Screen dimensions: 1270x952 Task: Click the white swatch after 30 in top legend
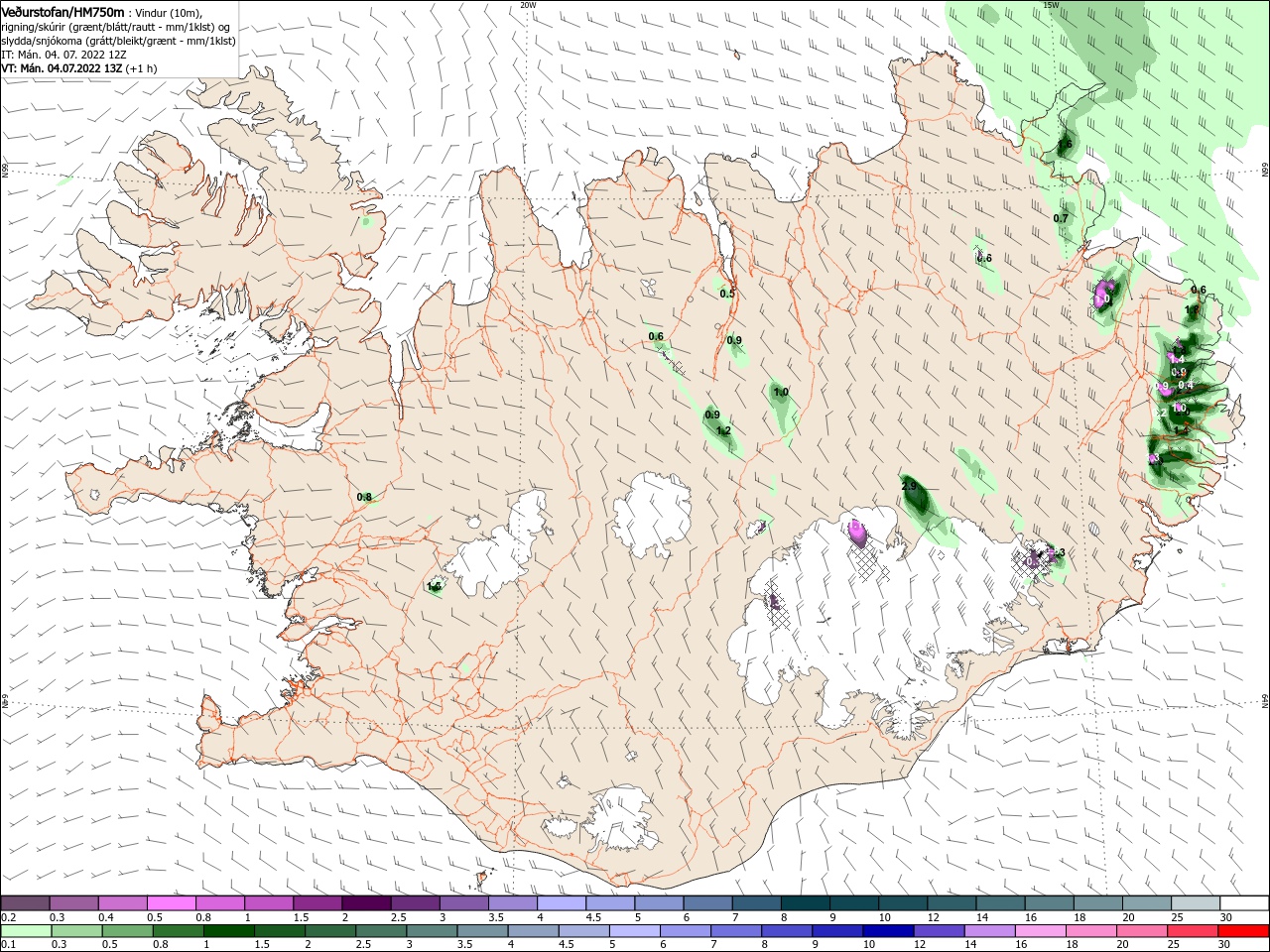(1244, 903)
